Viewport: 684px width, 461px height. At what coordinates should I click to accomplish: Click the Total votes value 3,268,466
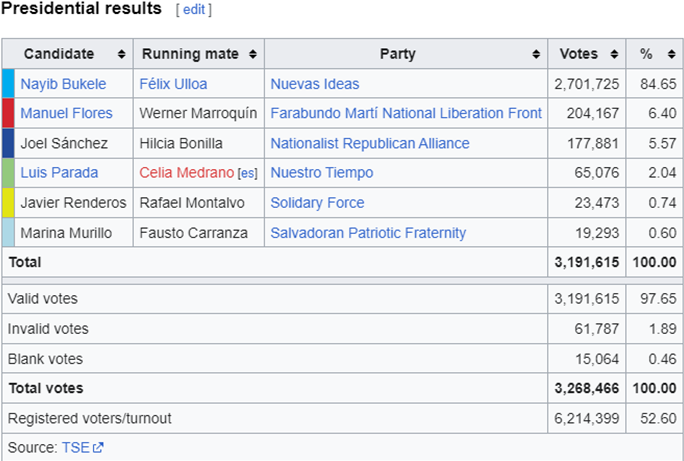pos(587,388)
